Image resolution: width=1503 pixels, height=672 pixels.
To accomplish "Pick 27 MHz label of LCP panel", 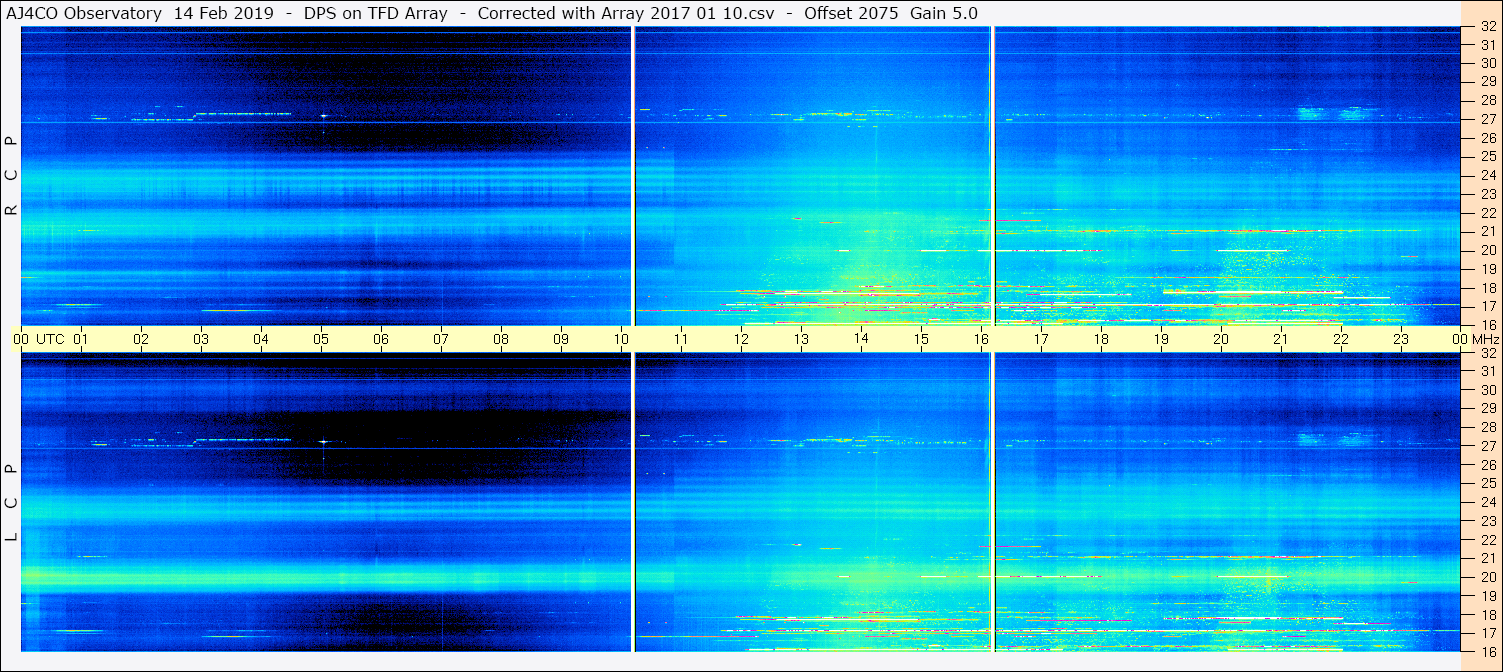I will pos(1488,446).
